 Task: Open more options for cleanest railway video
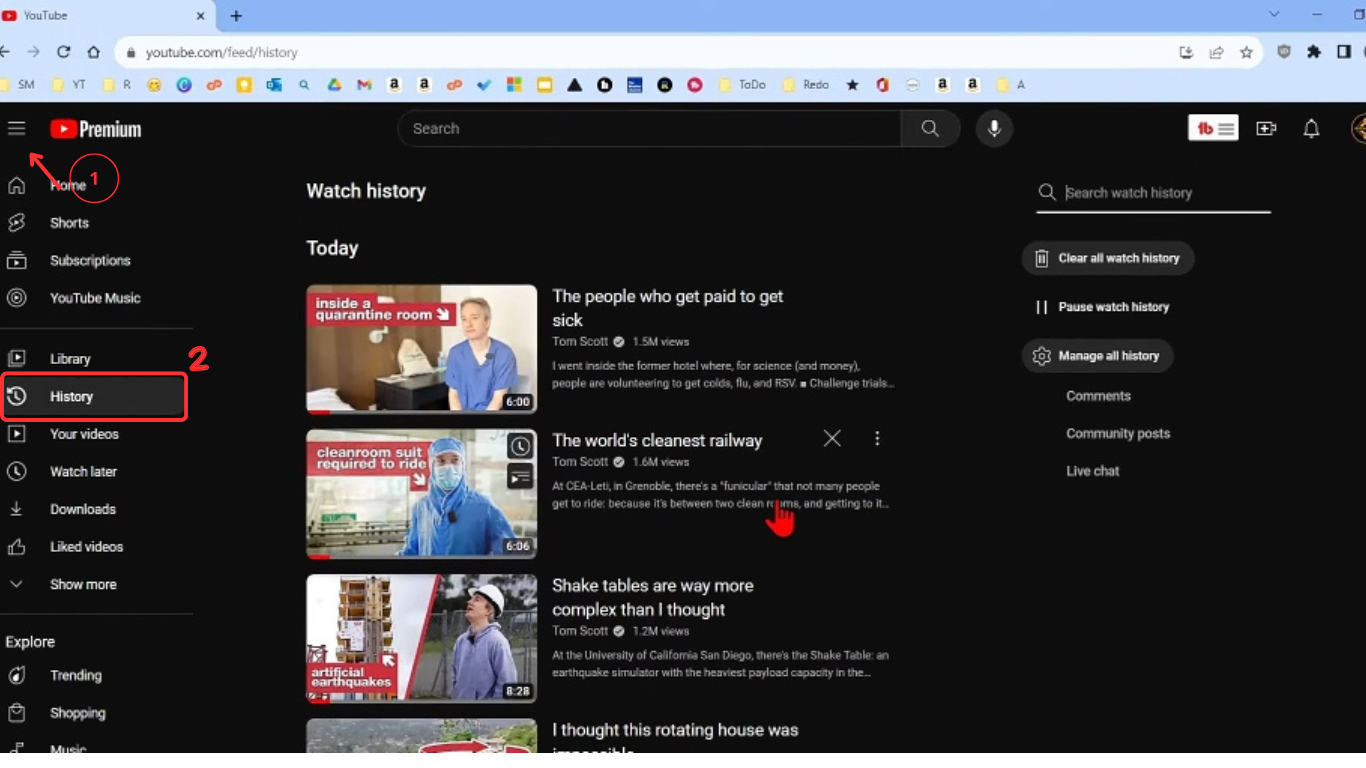tap(877, 438)
